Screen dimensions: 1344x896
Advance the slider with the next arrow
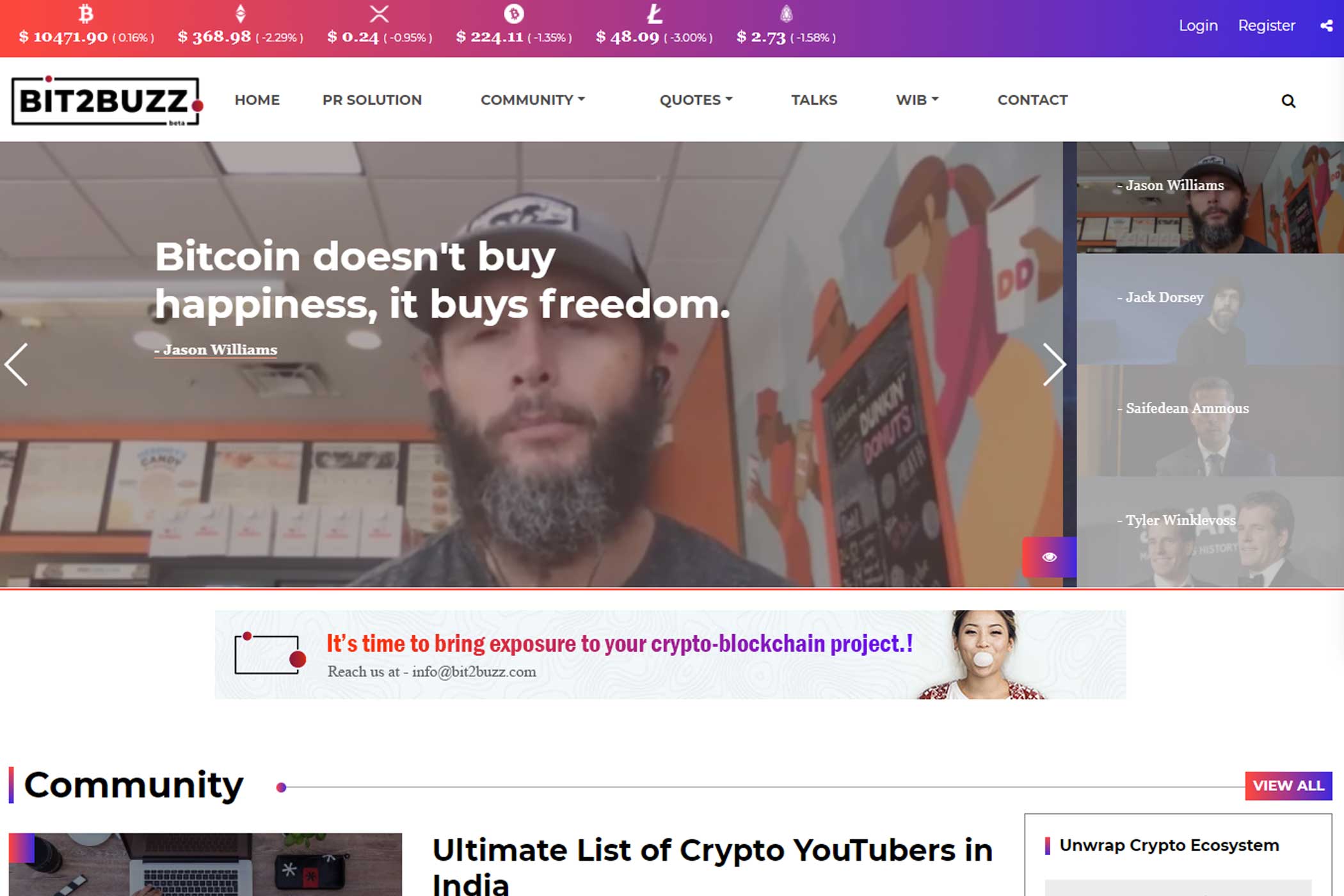[x=1054, y=364]
